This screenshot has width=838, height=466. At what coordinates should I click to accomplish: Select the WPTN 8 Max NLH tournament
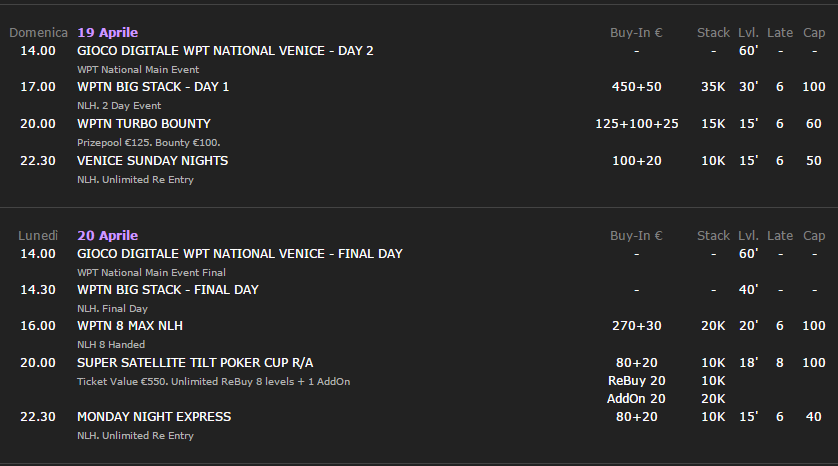pos(130,325)
